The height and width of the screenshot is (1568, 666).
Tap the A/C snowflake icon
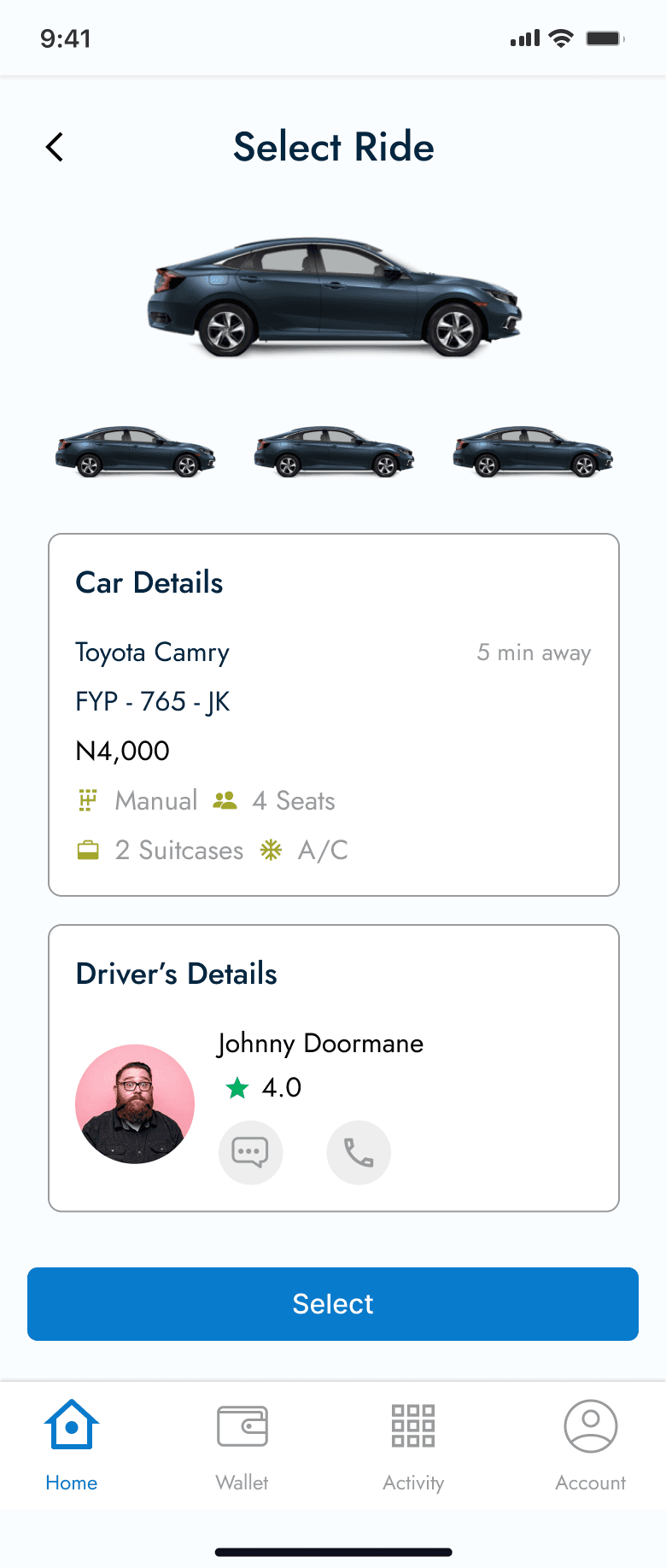[x=271, y=850]
